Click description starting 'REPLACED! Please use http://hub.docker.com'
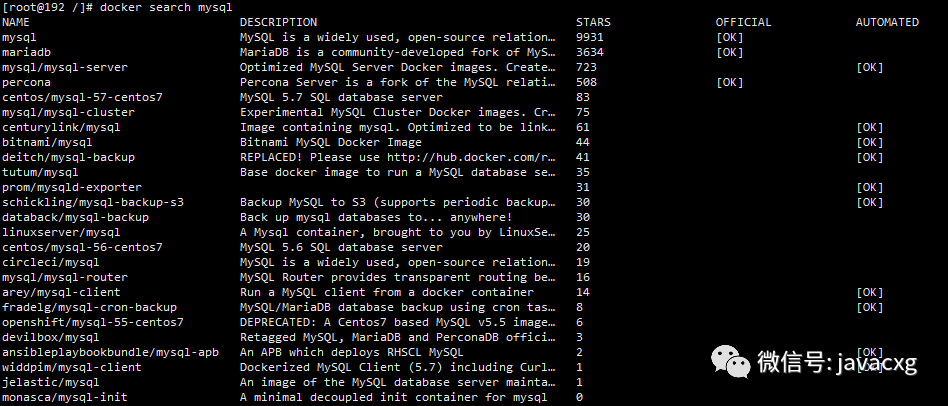 [x=397, y=157]
